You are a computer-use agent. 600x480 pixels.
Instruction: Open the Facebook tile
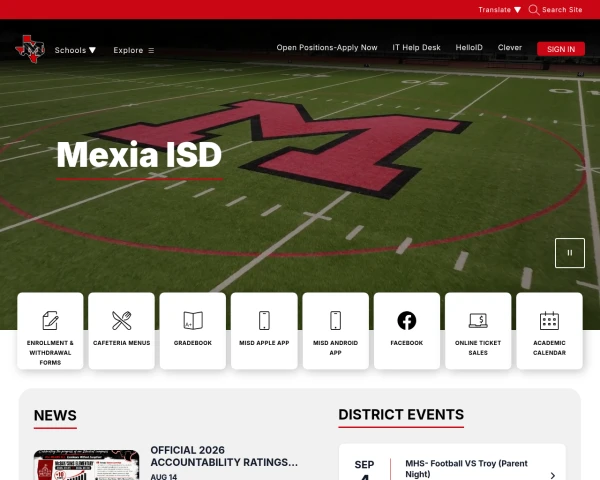pyautogui.click(x=407, y=331)
